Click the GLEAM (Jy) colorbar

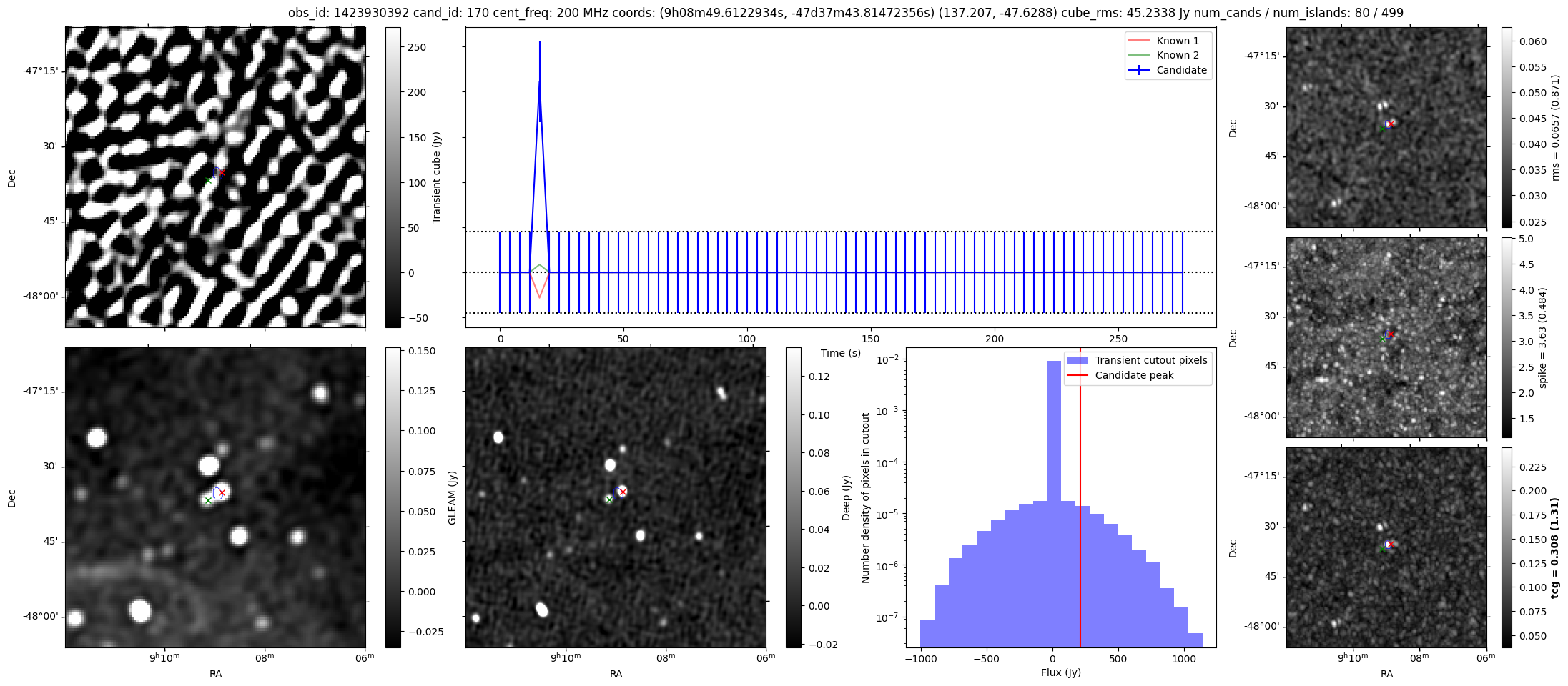[x=393, y=497]
